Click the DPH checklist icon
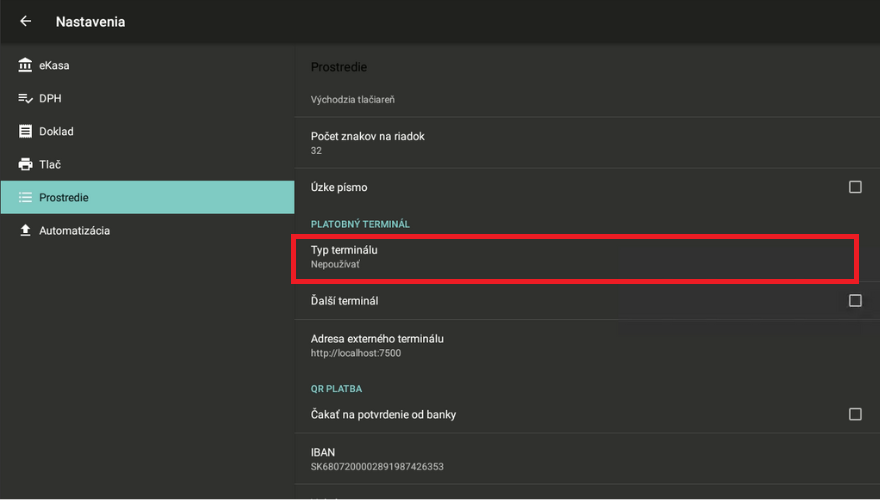This screenshot has height=500, width=880. tap(25, 98)
